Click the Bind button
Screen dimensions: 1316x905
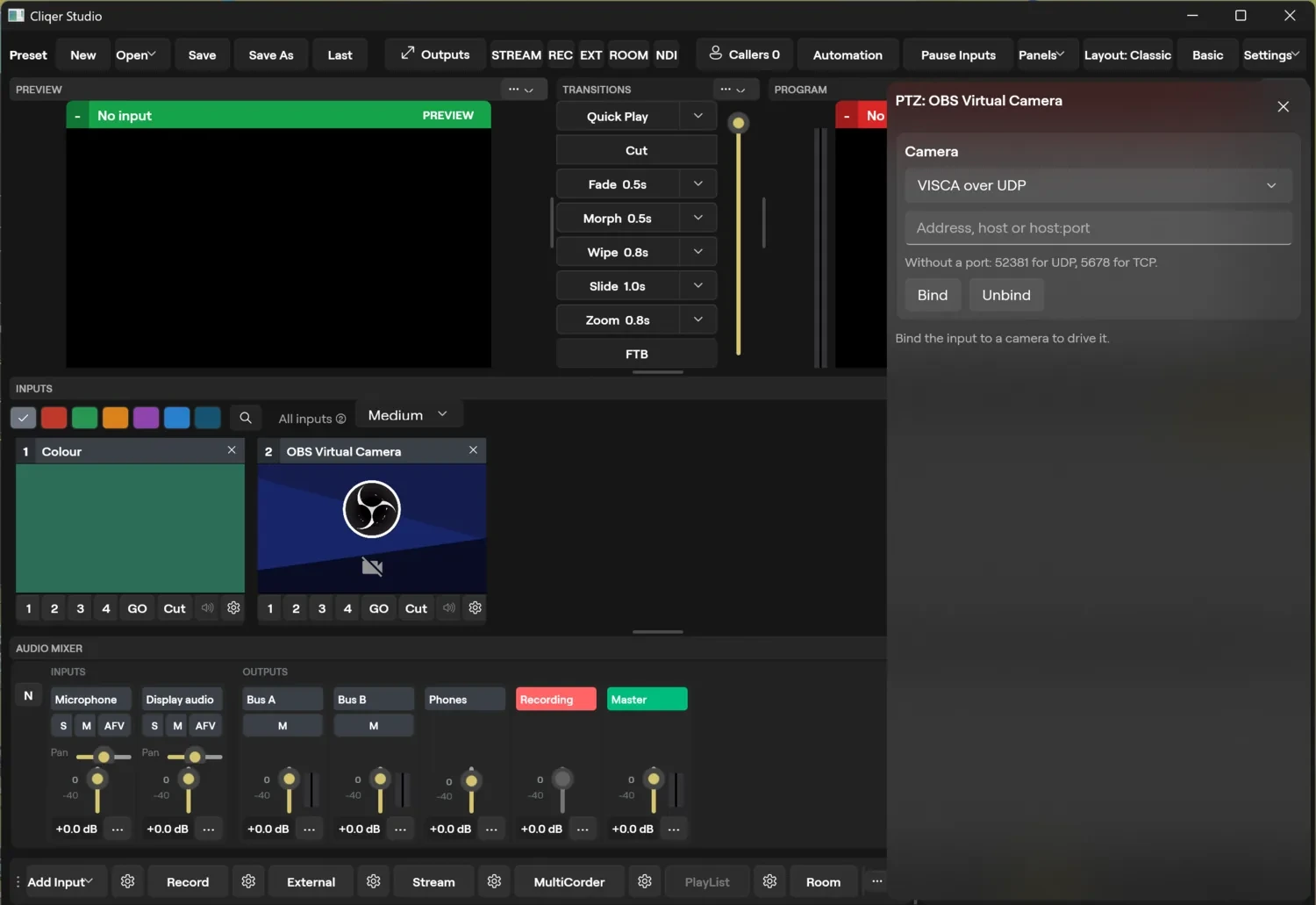[x=932, y=295]
